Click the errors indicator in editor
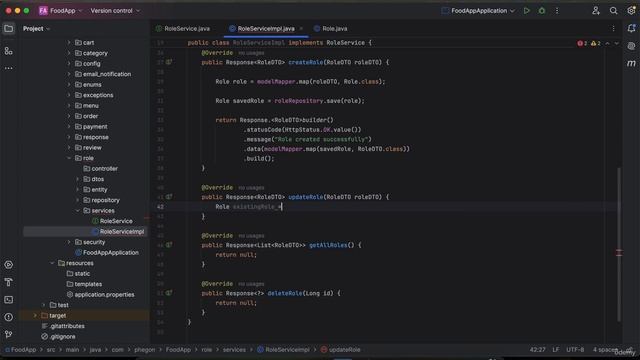 coord(582,43)
